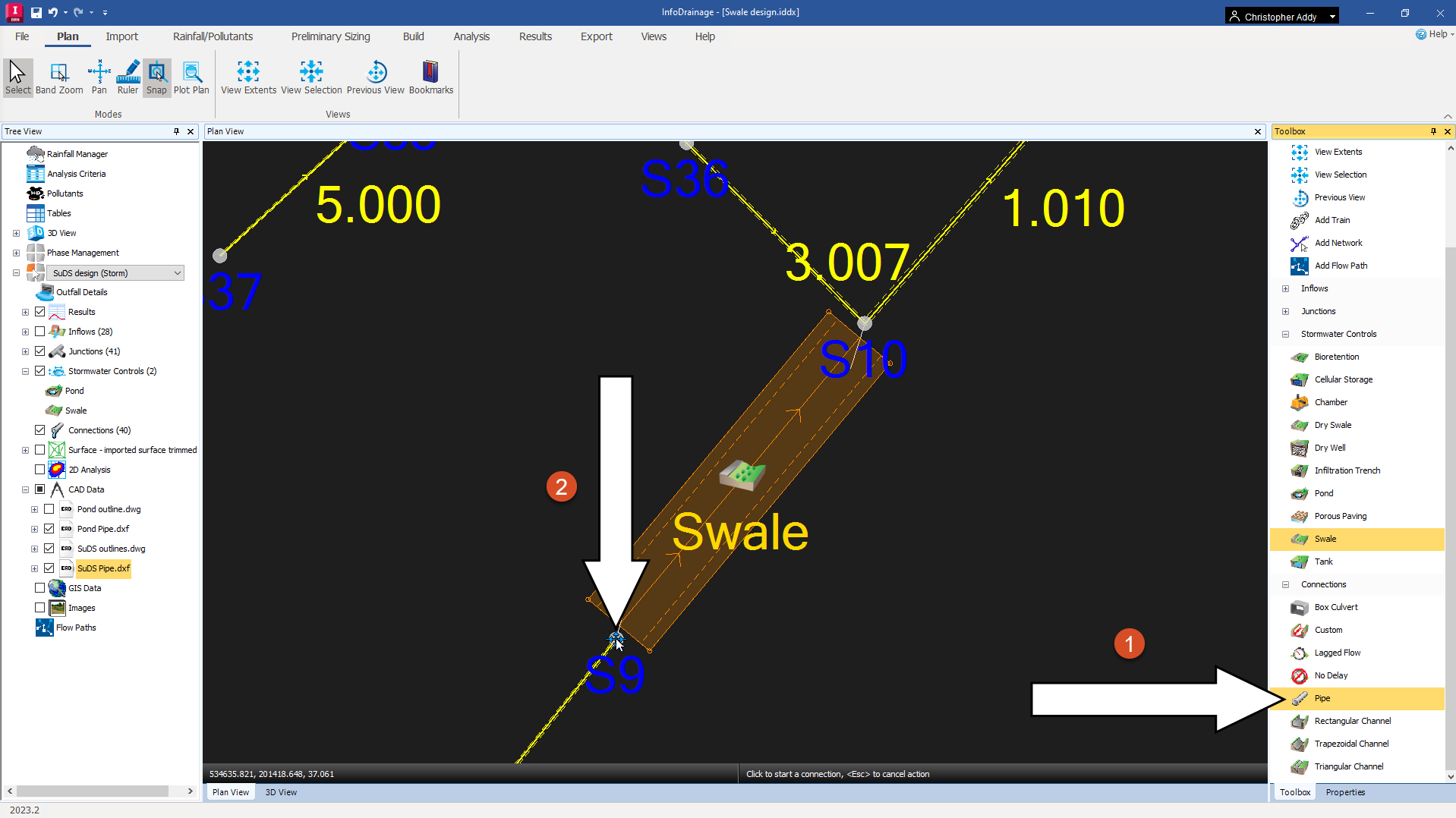Select Add Network in the Toolbox
1456x818 pixels.
click(x=1338, y=243)
